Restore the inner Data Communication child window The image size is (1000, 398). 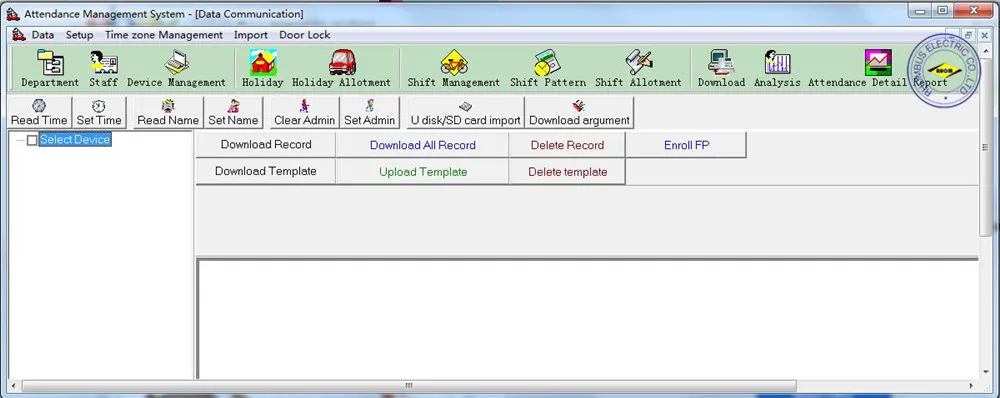pyautogui.click(x=968, y=35)
